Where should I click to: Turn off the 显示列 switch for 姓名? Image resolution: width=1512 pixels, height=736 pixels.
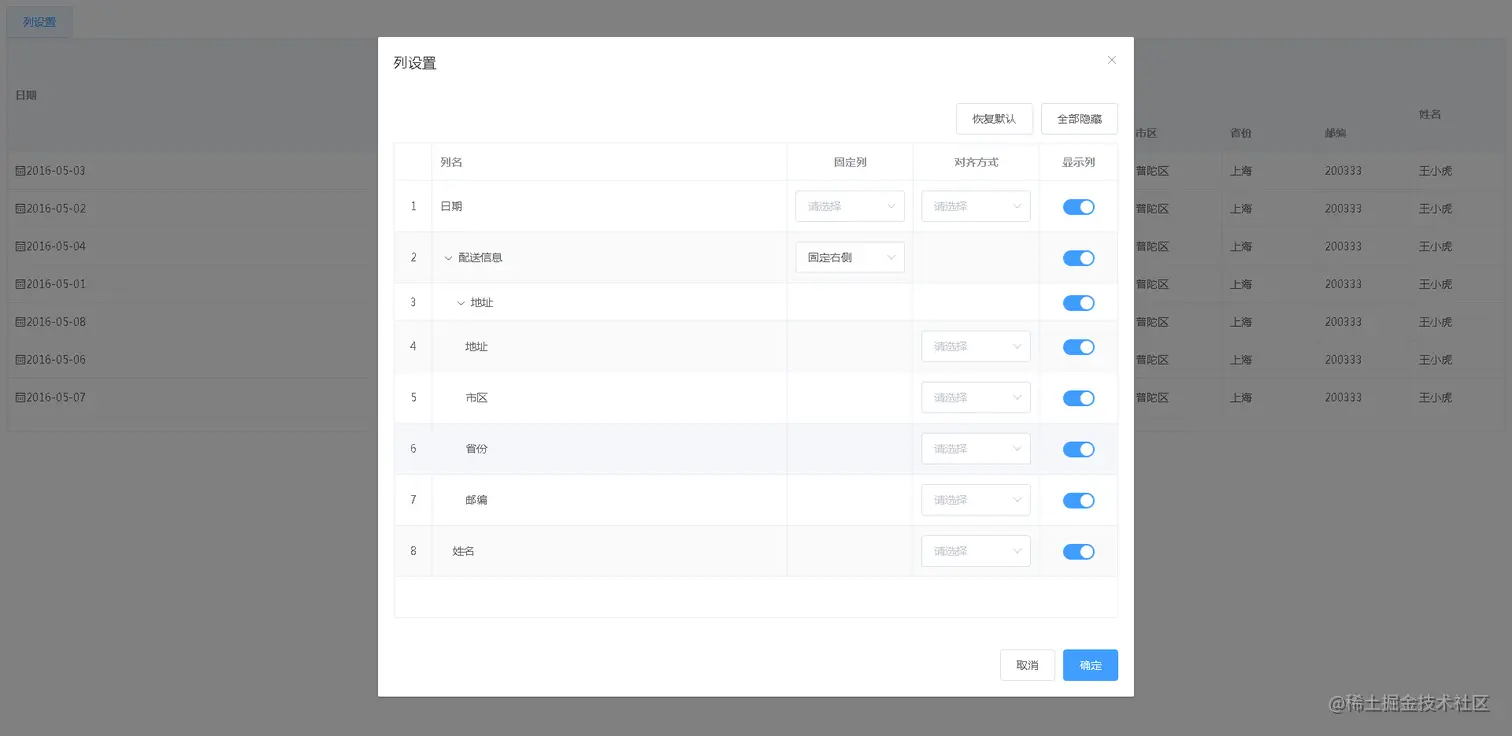click(1078, 551)
